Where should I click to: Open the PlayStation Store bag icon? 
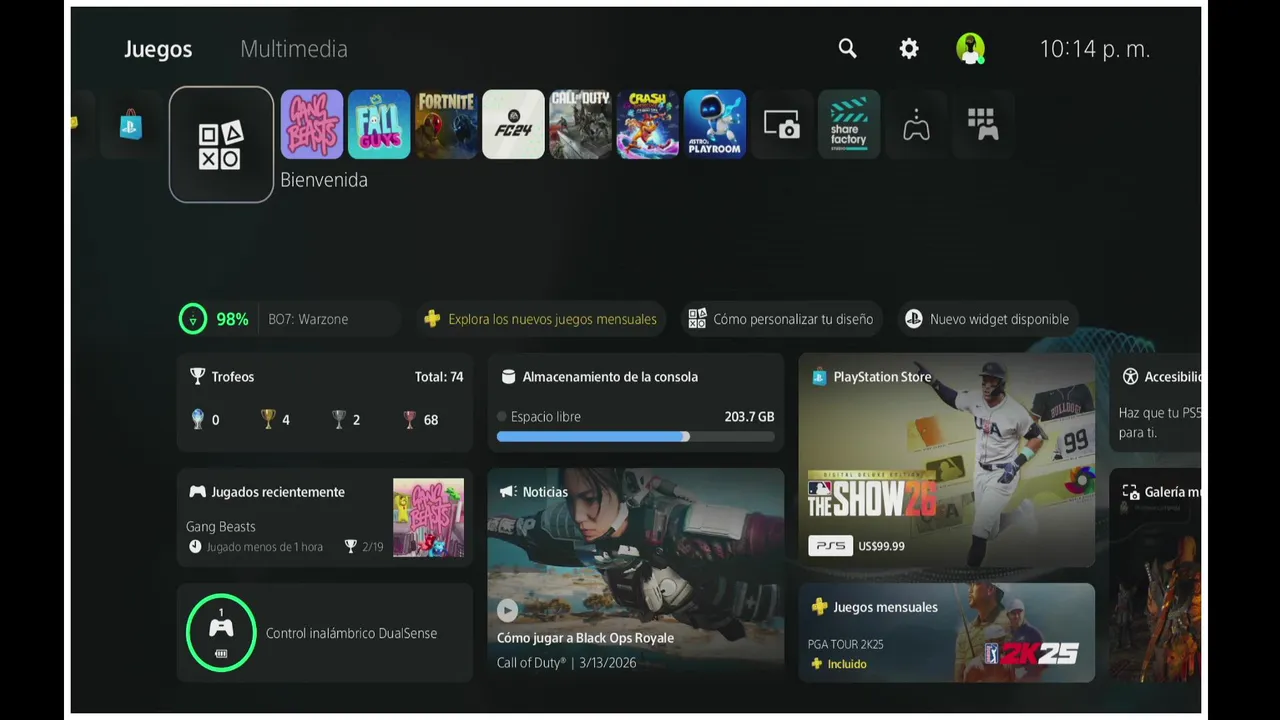pyautogui.click(x=131, y=125)
